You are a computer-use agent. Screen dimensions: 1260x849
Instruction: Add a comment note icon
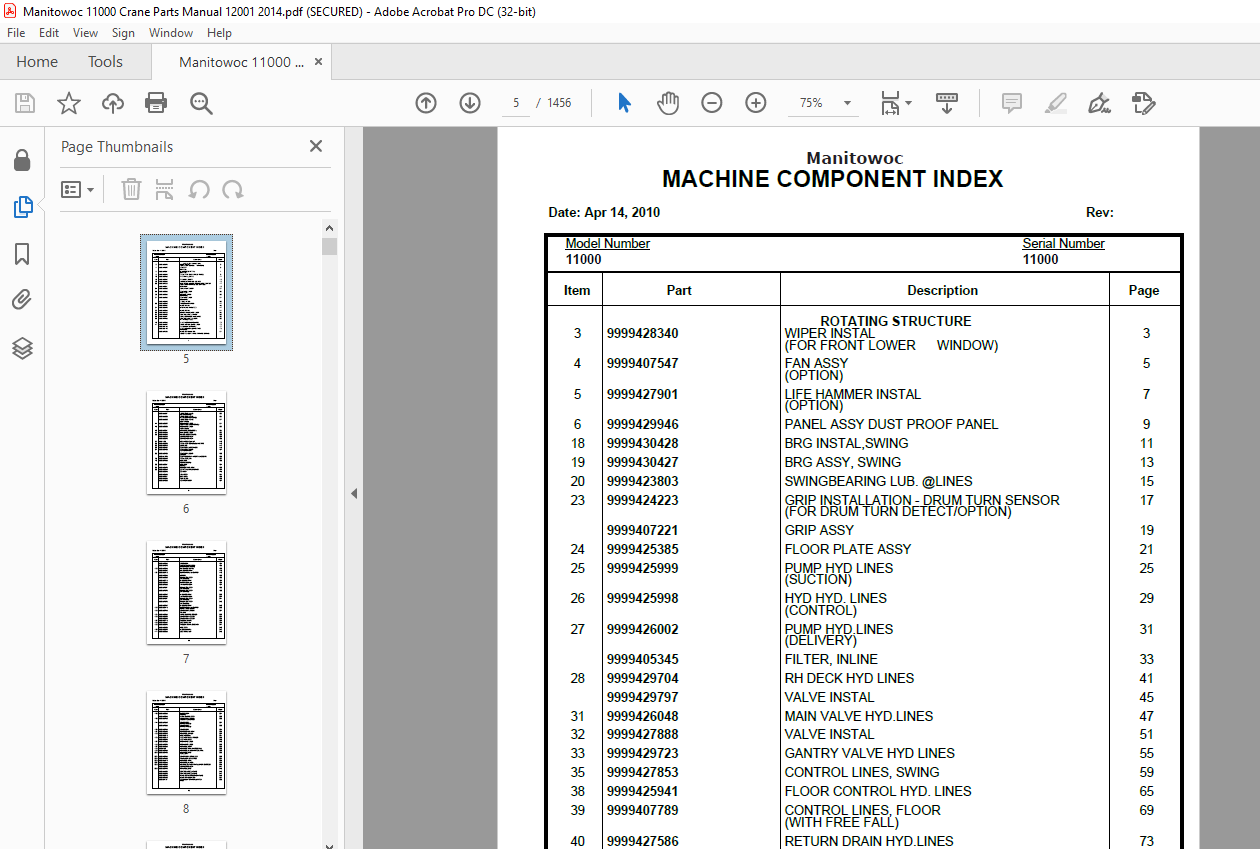[1012, 103]
